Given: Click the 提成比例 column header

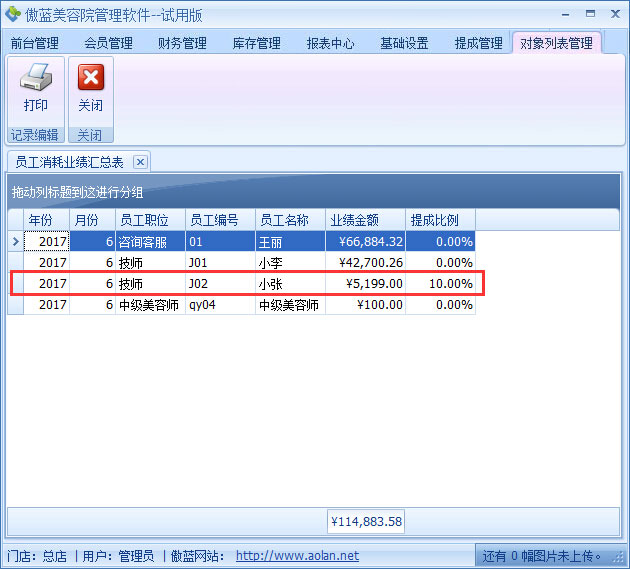Looking at the screenshot, I should (x=440, y=220).
